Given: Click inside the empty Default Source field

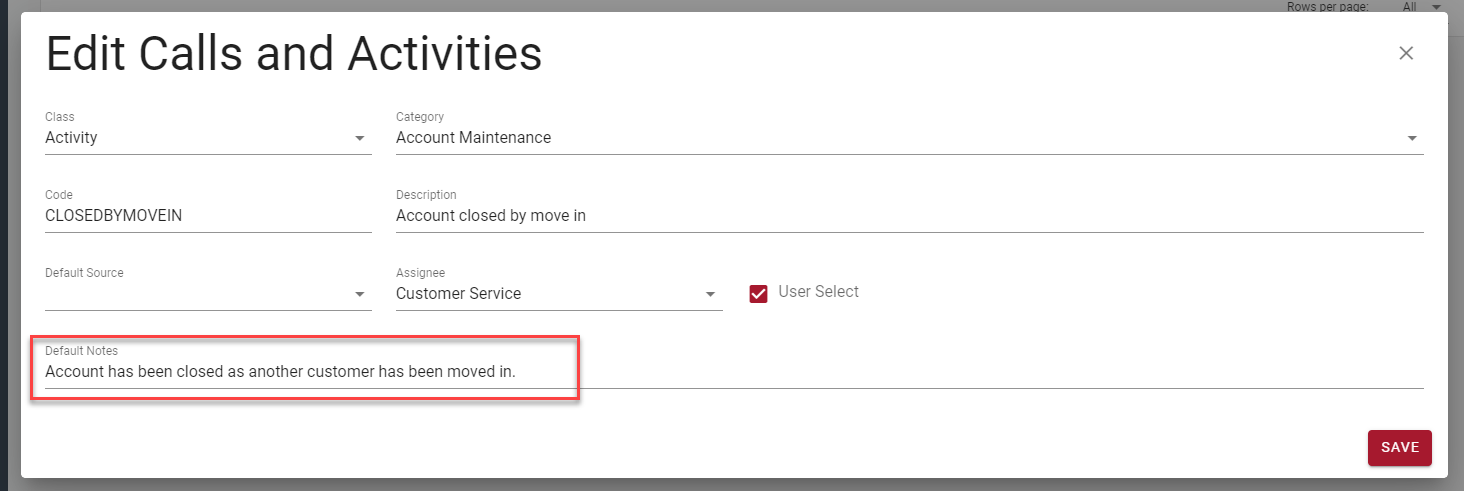Looking at the screenshot, I should [195, 294].
